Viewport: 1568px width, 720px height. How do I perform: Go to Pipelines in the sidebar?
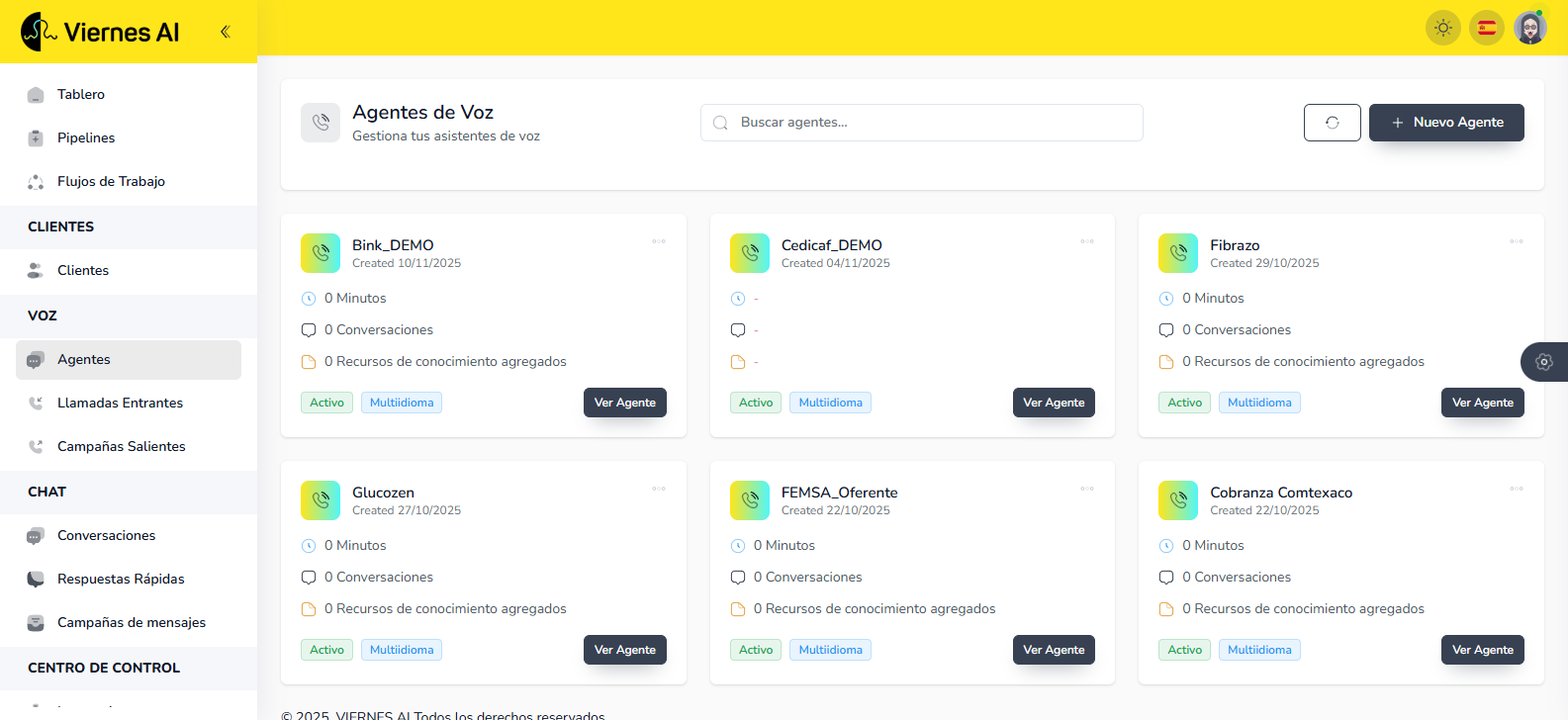pyautogui.click(x=86, y=138)
